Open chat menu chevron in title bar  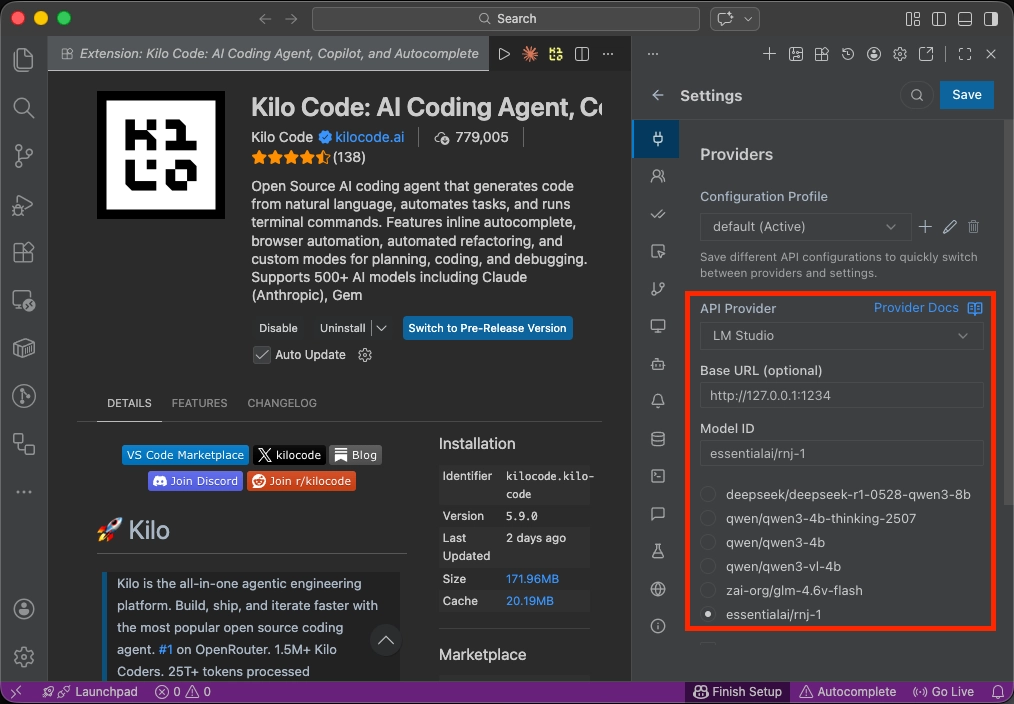749,19
